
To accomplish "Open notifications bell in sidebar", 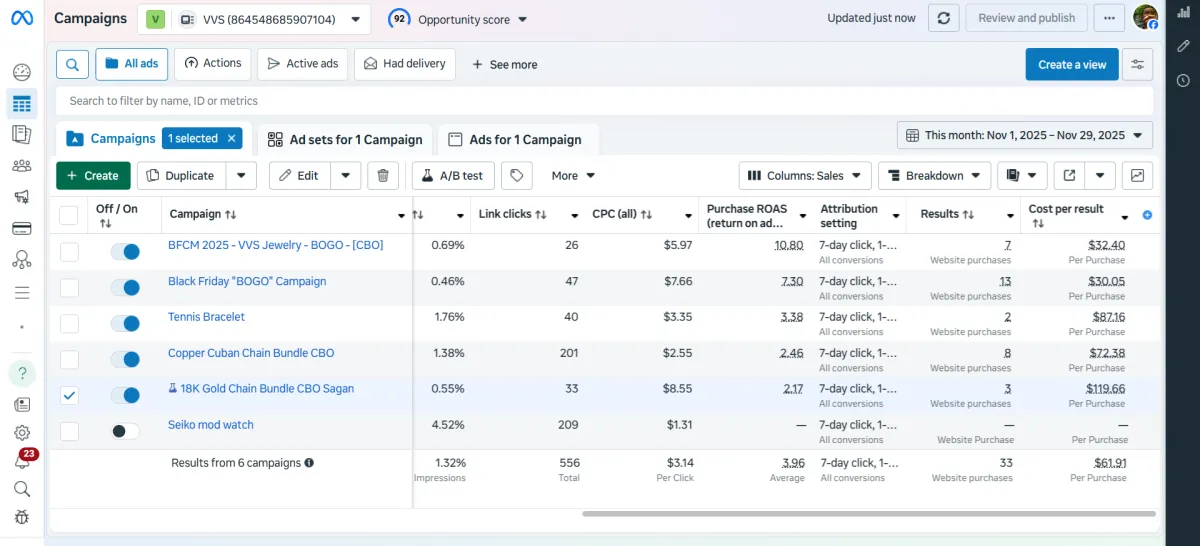I will (x=22, y=461).
